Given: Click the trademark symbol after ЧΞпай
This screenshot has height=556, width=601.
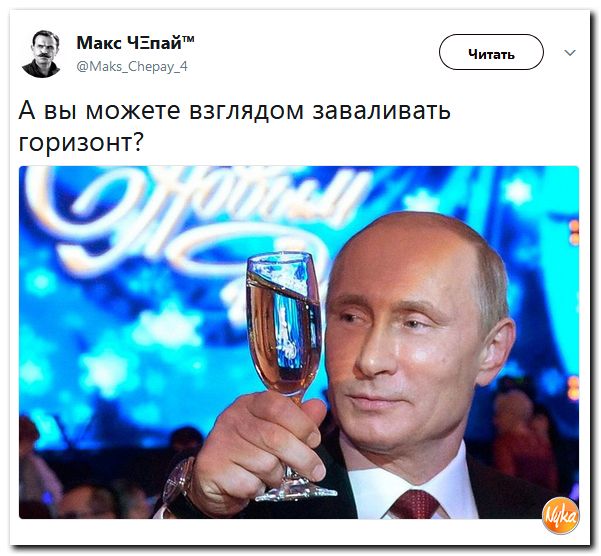Looking at the screenshot, I should (189, 39).
